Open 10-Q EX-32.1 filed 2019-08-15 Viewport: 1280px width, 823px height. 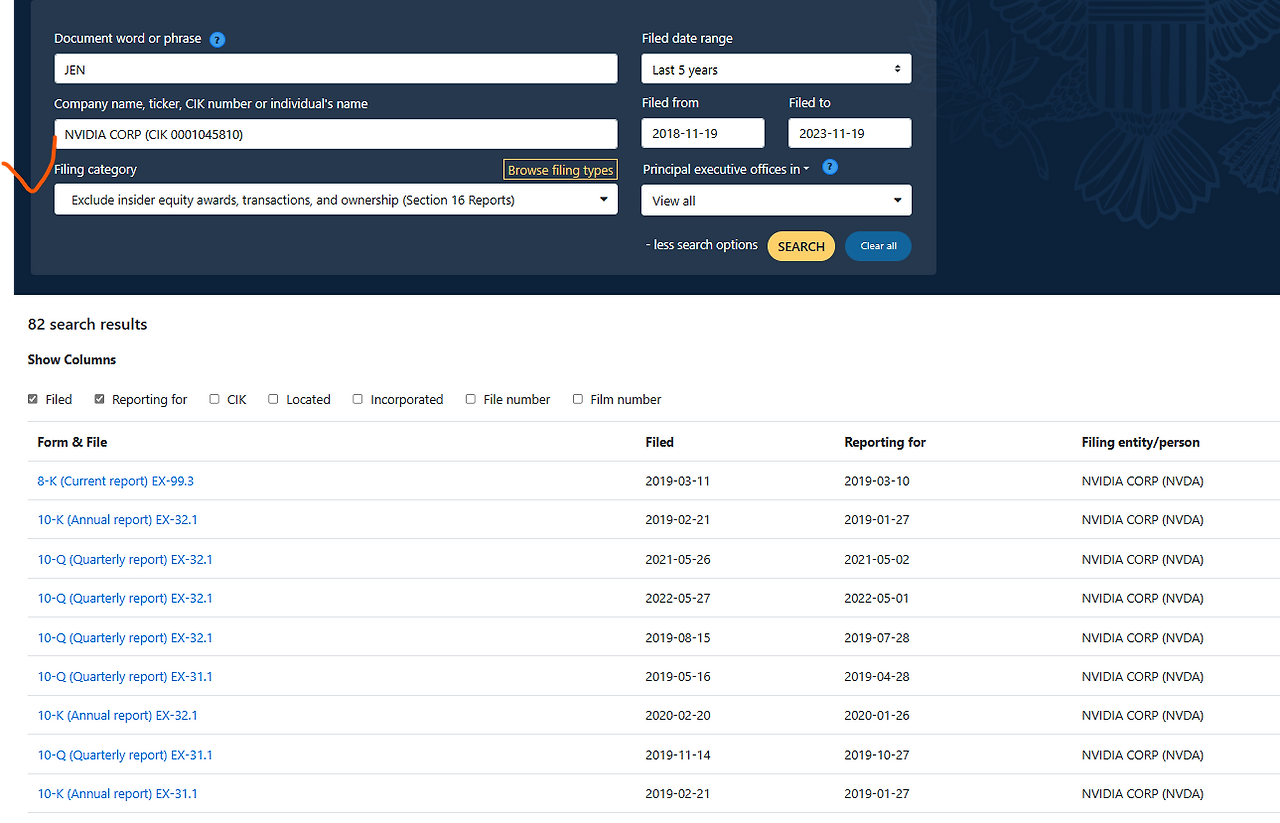coord(125,638)
